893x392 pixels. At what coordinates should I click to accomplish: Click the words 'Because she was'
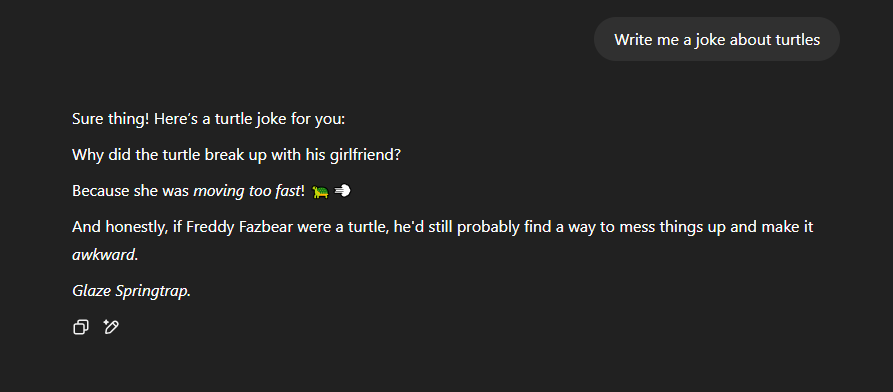click(x=131, y=191)
